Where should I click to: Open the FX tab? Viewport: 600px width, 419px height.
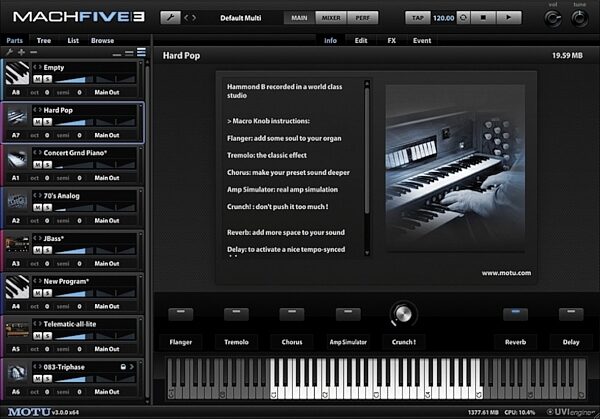click(391, 41)
